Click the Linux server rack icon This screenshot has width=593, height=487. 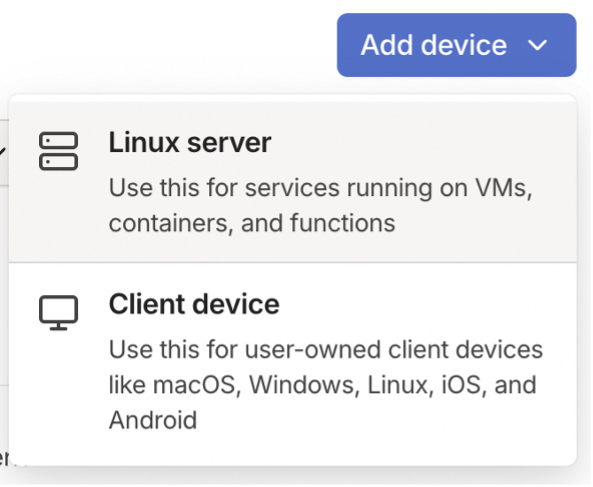[58, 151]
